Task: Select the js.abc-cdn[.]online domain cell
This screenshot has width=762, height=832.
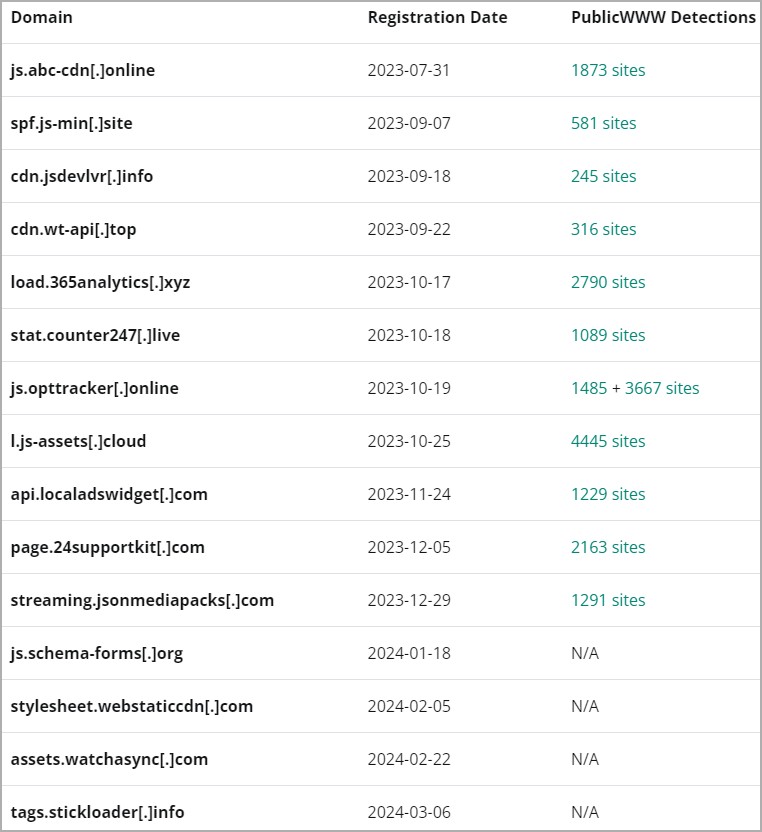Action: (x=83, y=70)
